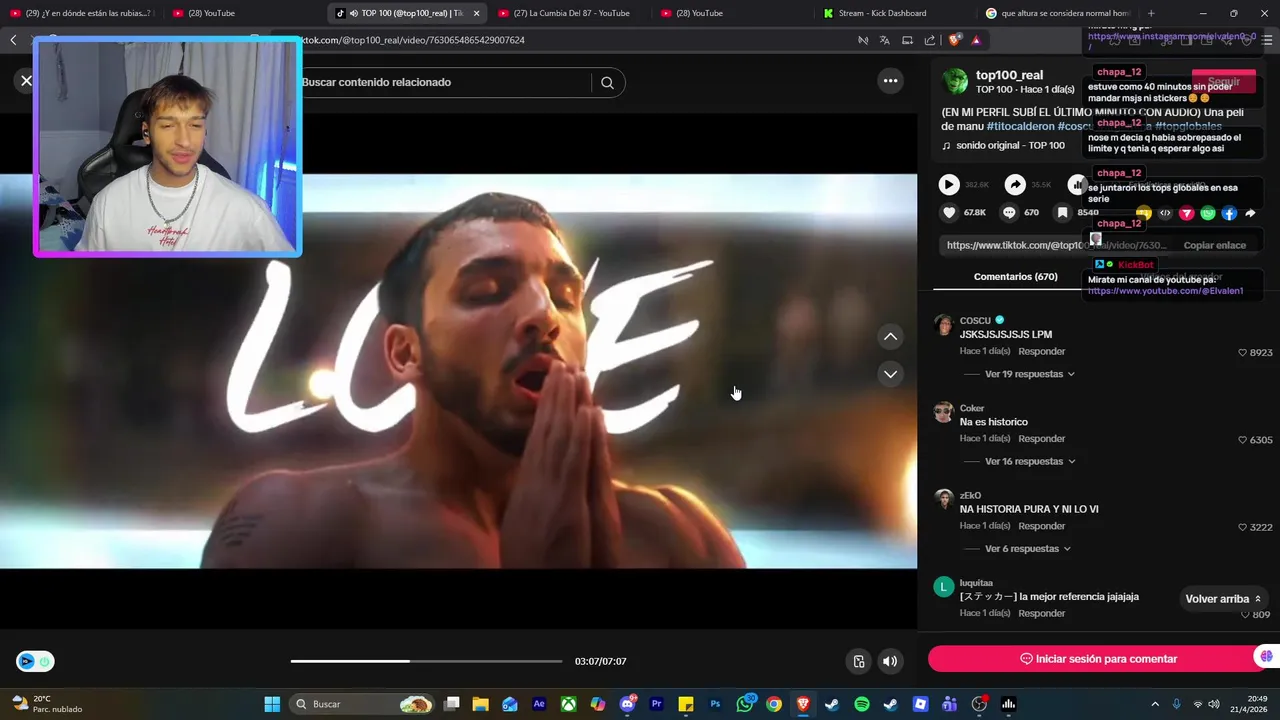Click the YouTube link in KickBot message
The height and width of the screenshot is (720, 1280).
(1165, 291)
